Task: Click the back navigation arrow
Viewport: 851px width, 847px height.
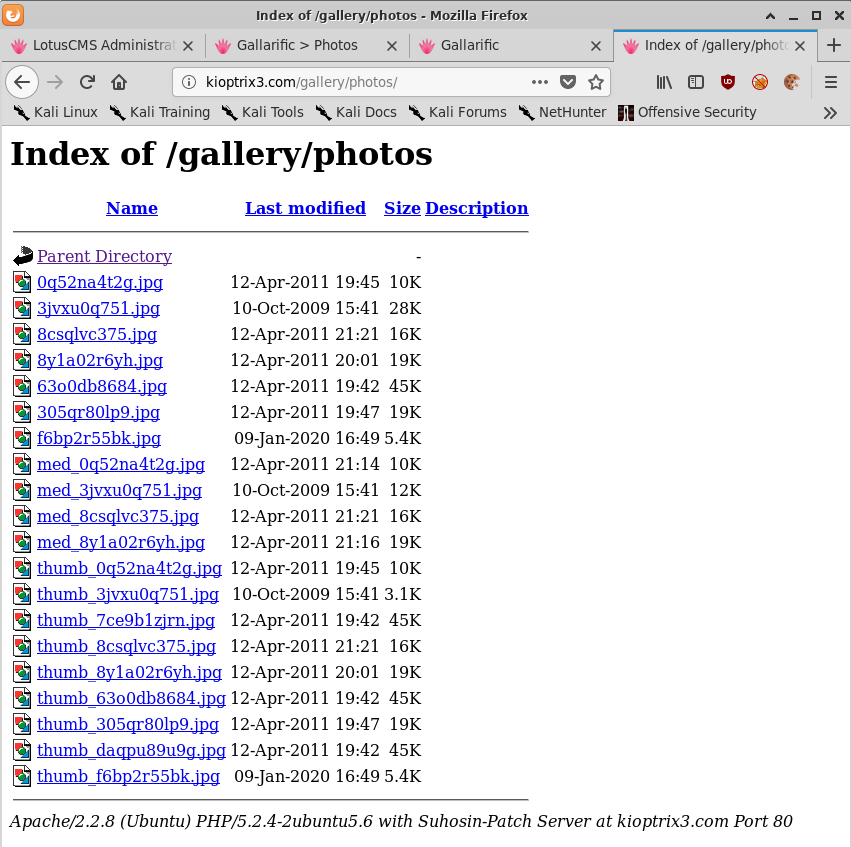Action: (x=22, y=82)
